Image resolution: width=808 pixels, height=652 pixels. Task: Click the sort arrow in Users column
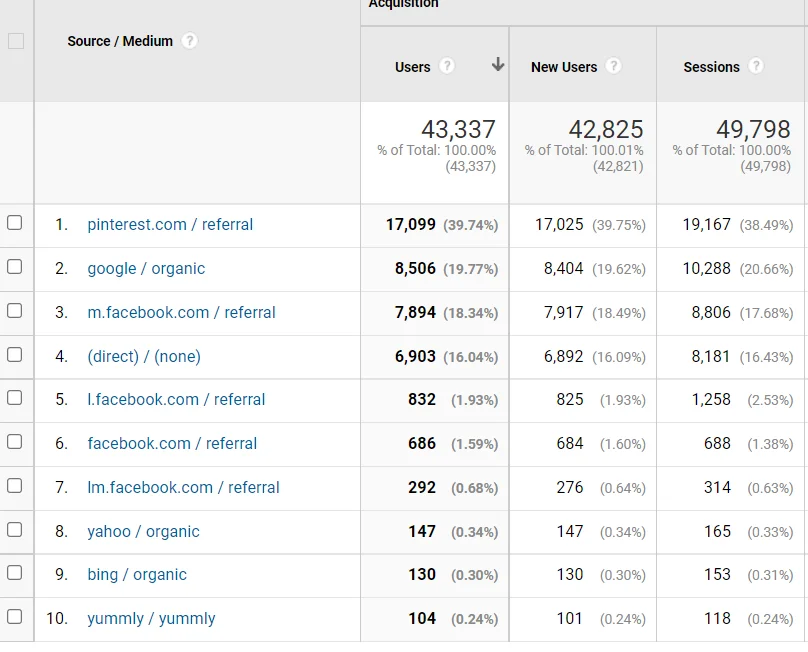click(498, 64)
